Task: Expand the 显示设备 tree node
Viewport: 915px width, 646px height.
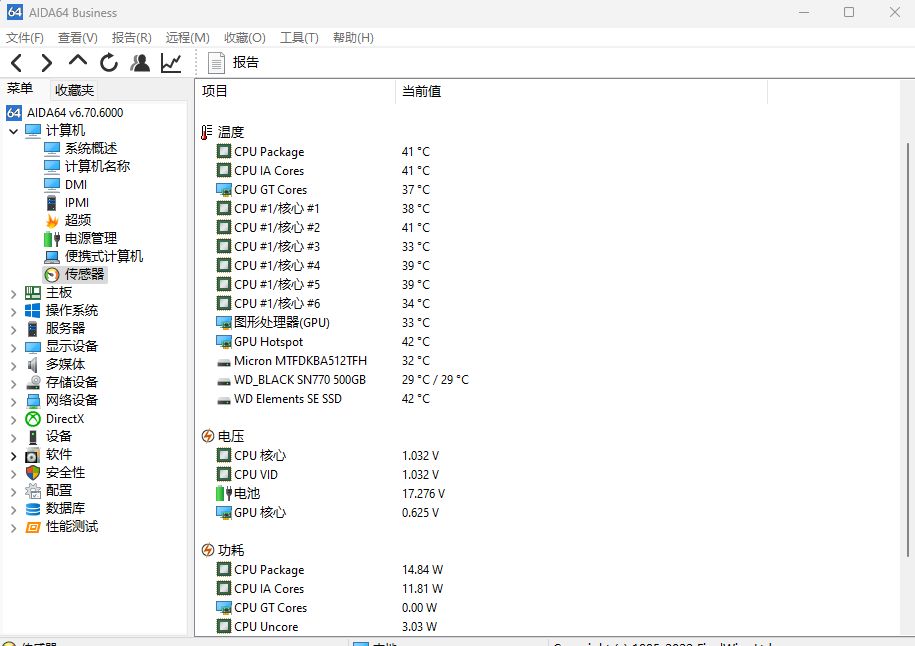Action: point(13,348)
